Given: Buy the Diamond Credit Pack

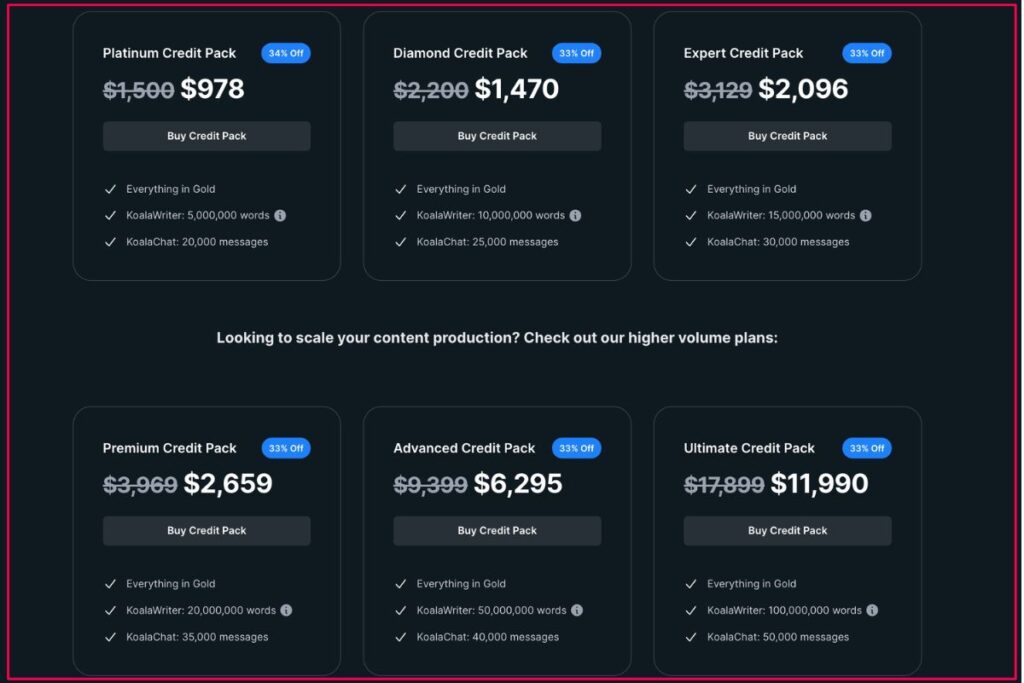Looking at the screenshot, I should pyautogui.click(x=497, y=136).
